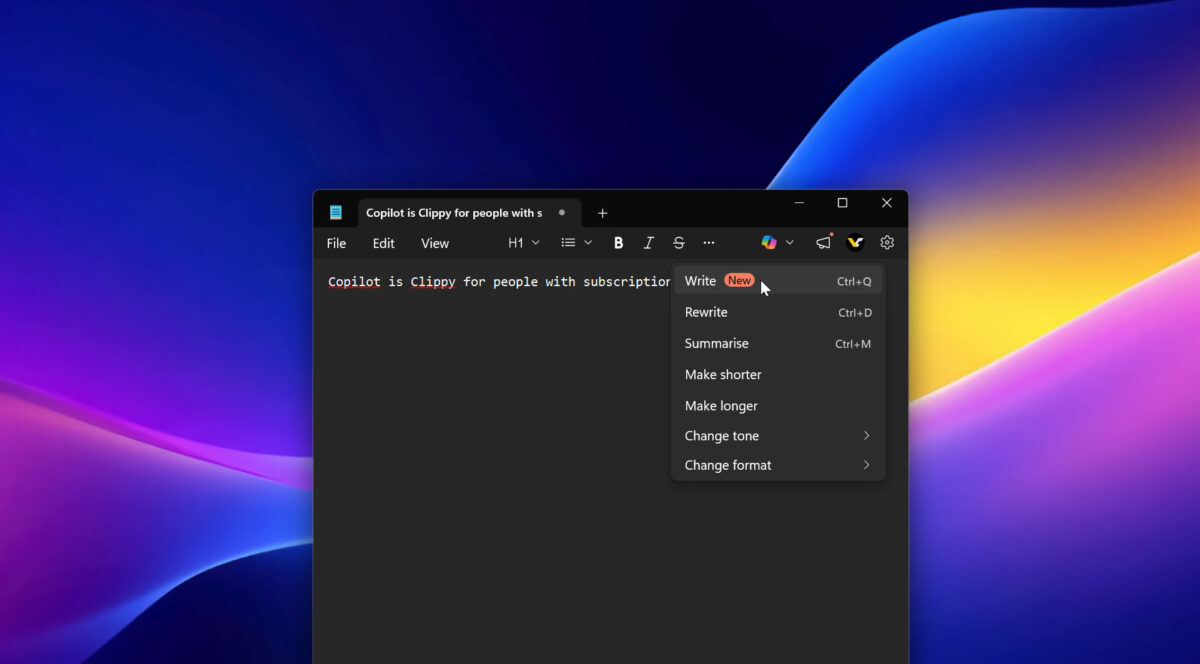Minimize the Notepad window
This screenshot has height=664, width=1200.
(799, 203)
